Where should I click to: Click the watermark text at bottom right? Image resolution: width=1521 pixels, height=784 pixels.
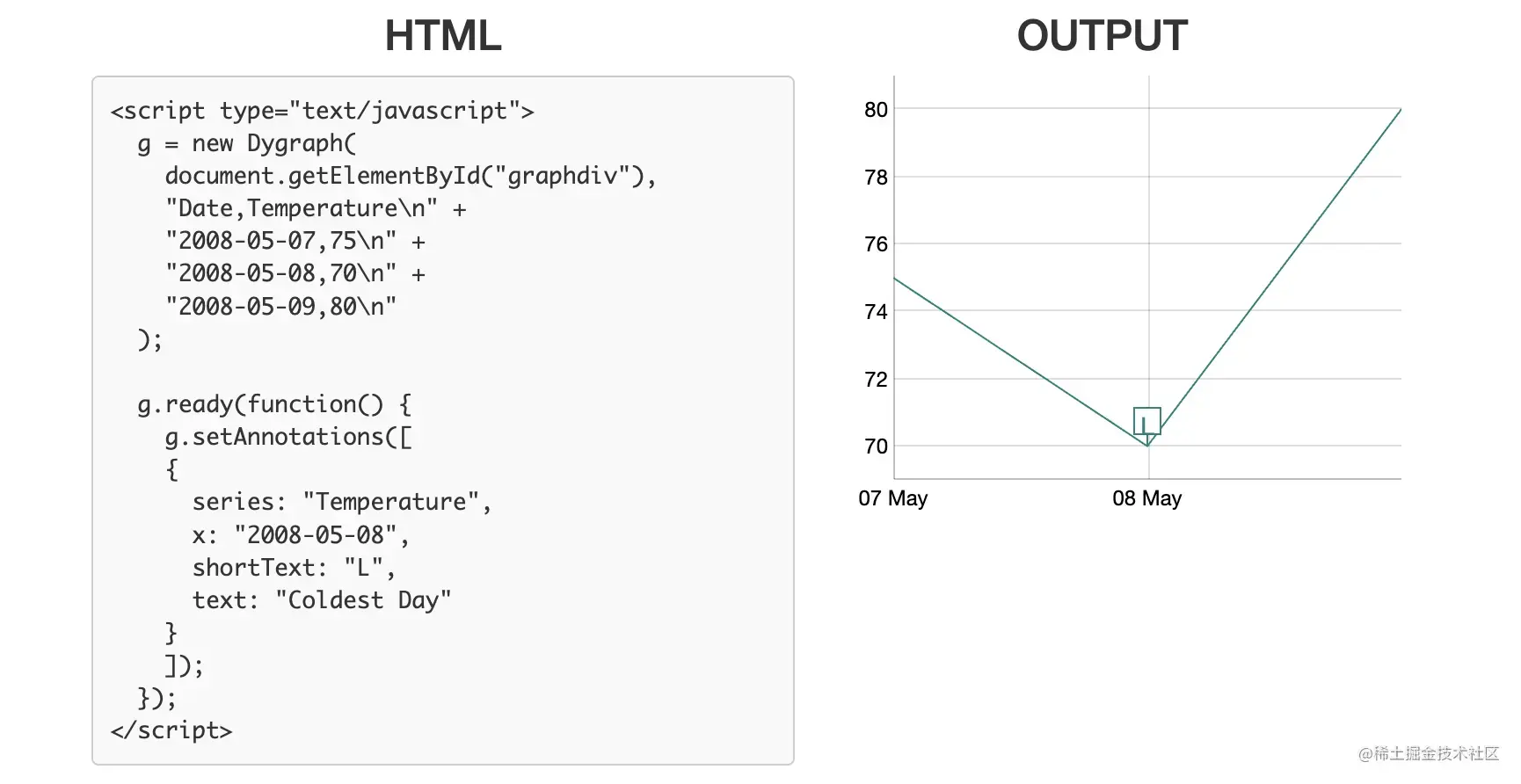pos(1429,753)
